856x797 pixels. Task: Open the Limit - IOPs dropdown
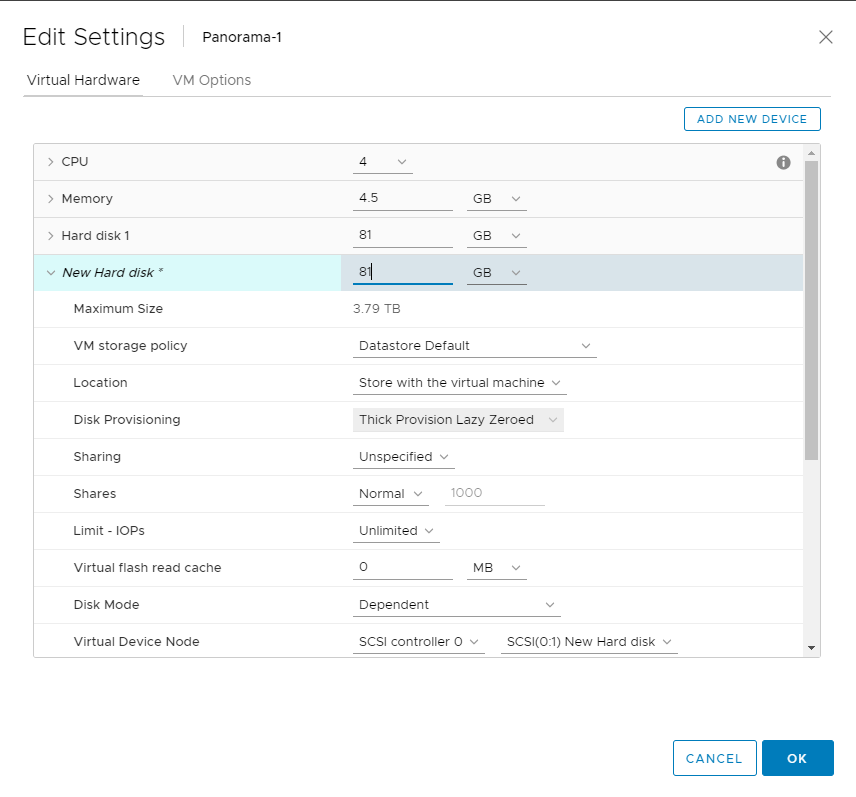pos(396,530)
